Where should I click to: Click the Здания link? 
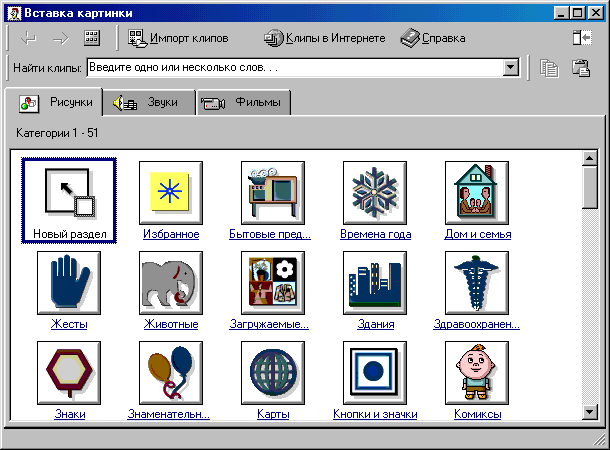pos(375,324)
